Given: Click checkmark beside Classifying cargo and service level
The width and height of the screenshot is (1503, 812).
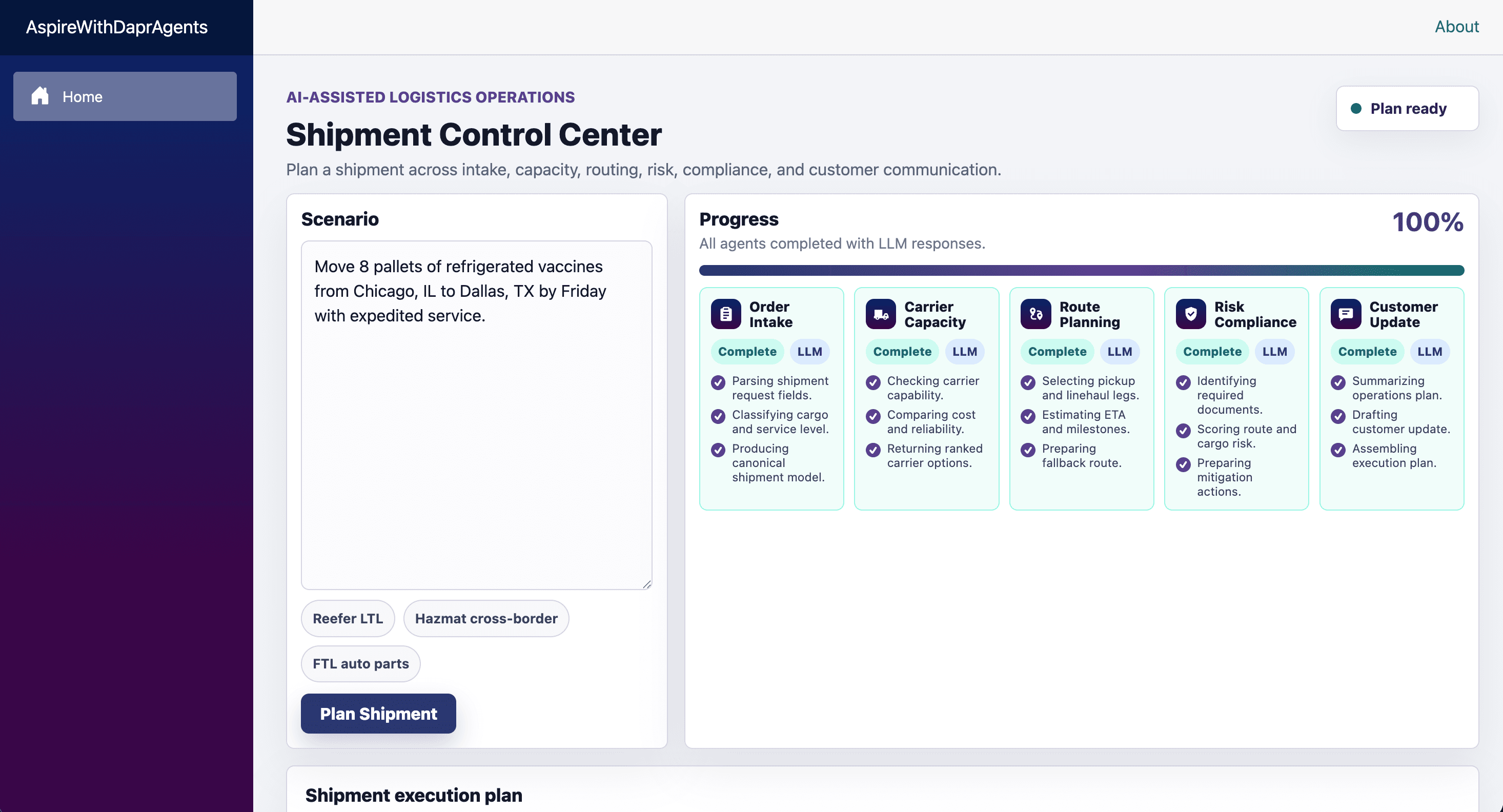Looking at the screenshot, I should [718, 416].
